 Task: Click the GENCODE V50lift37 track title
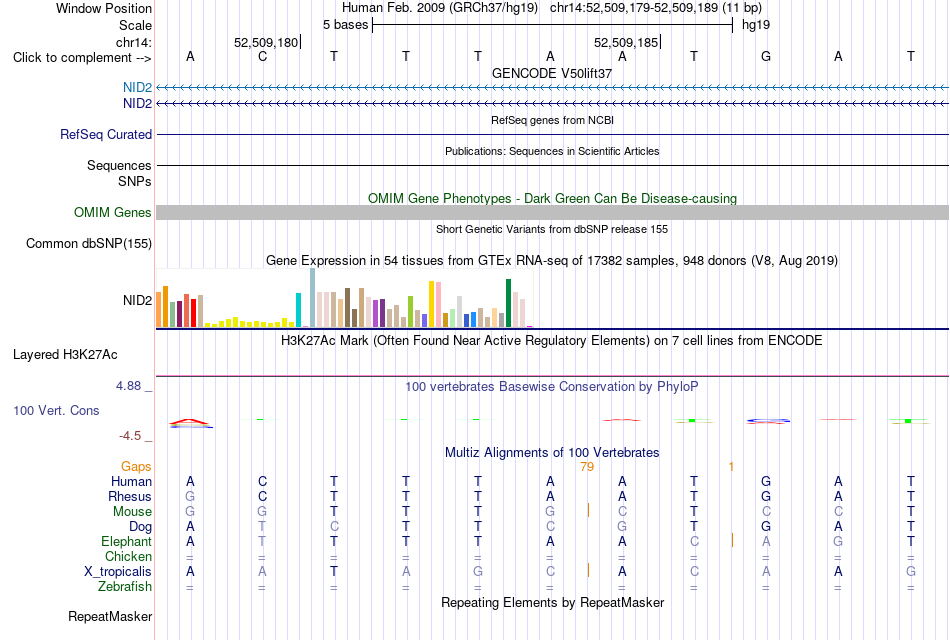(x=552, y=73)
